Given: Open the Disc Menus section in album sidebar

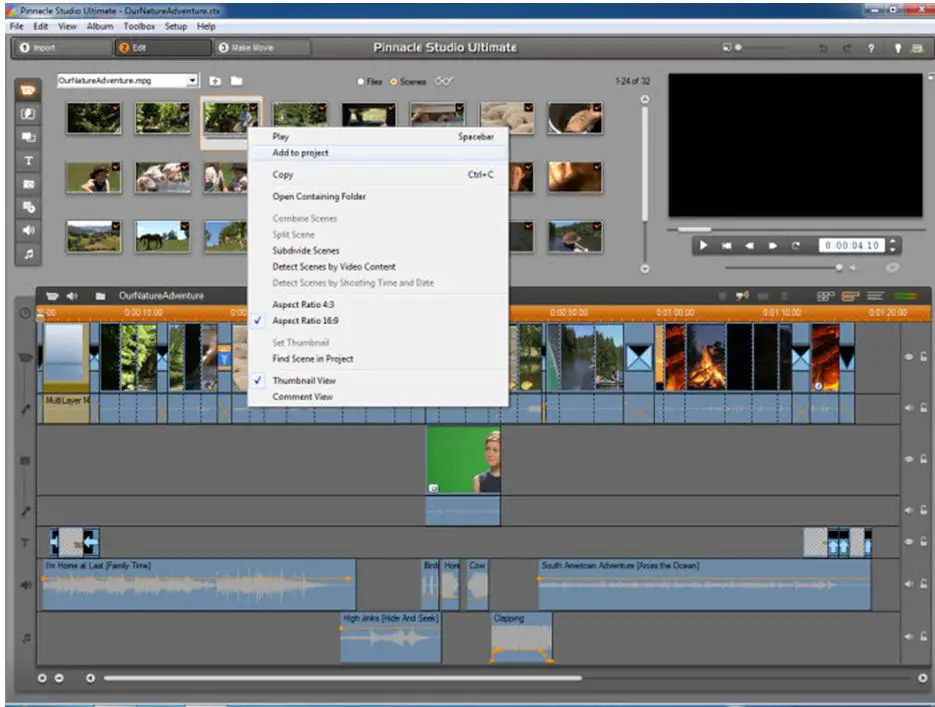Looking at the screenshot, I should click(28, 207).
